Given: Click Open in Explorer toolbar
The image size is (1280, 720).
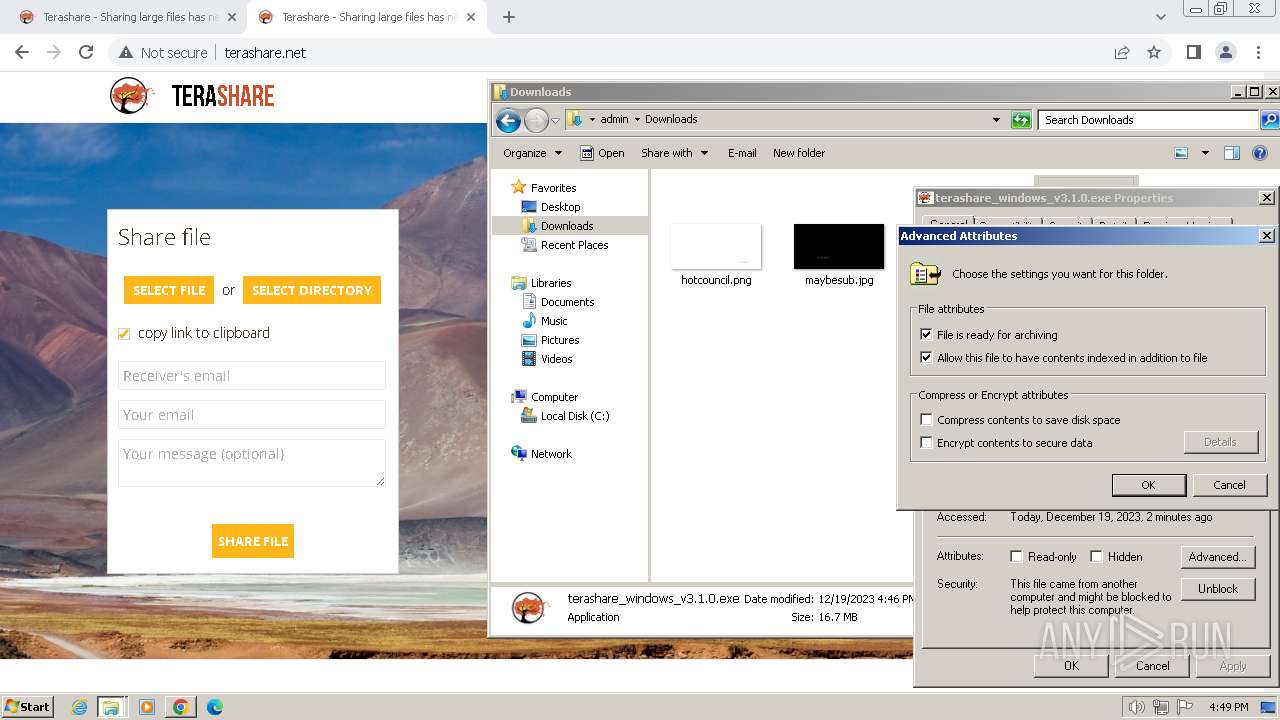Looking at the screenshot, I should pos(602,153).
